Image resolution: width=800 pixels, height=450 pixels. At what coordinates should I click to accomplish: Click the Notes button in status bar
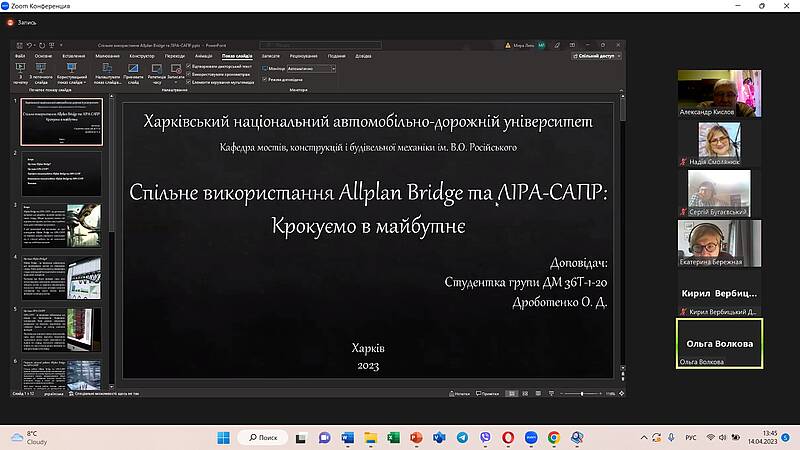click(459, 394)
